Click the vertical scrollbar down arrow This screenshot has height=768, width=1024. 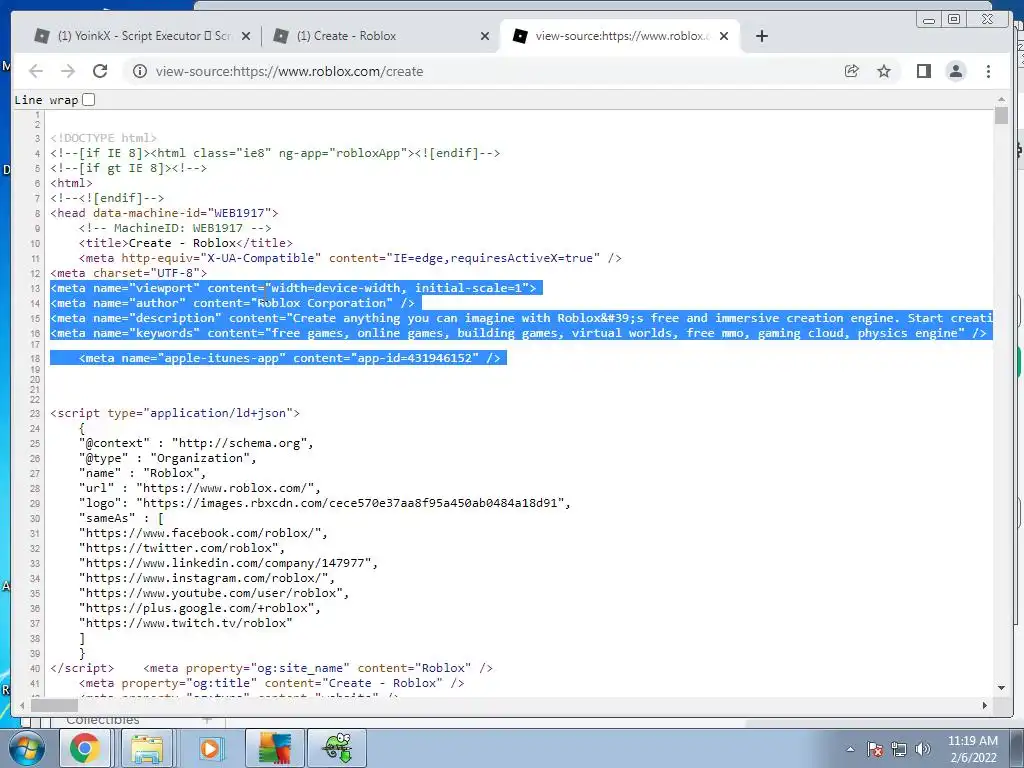click(1001, 688)
